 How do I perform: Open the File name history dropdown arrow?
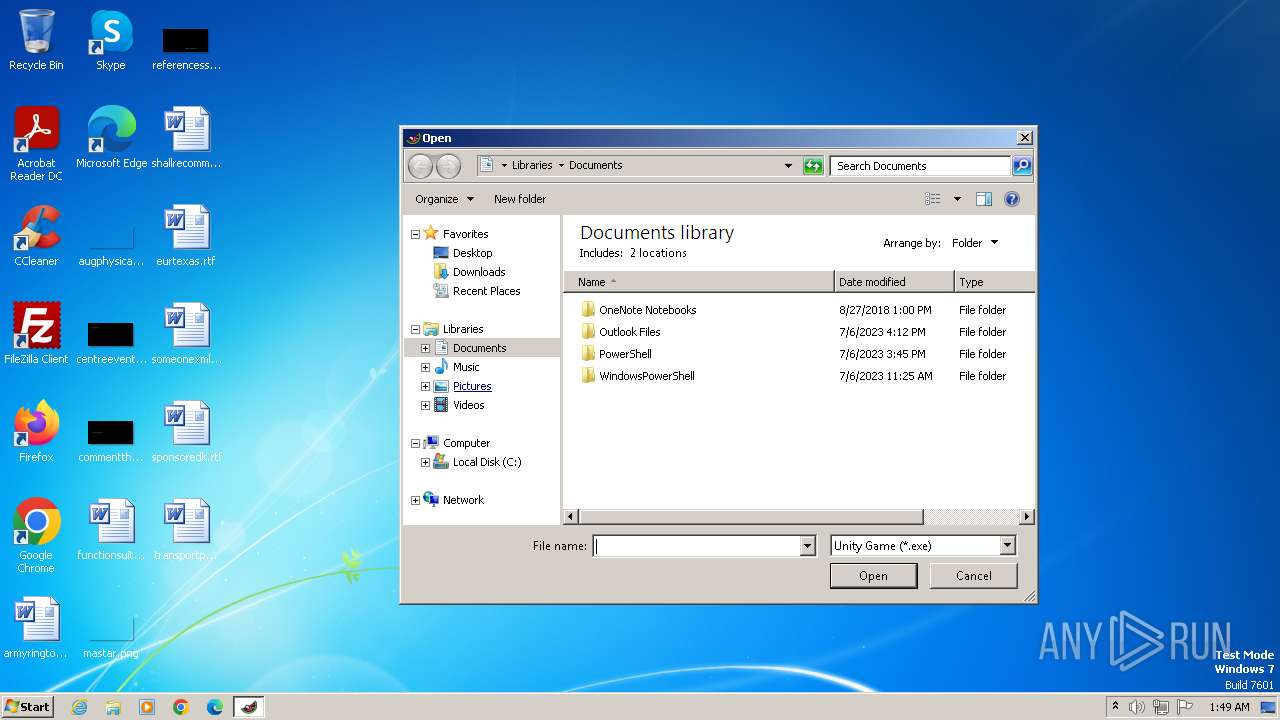[x=807, y=546]
